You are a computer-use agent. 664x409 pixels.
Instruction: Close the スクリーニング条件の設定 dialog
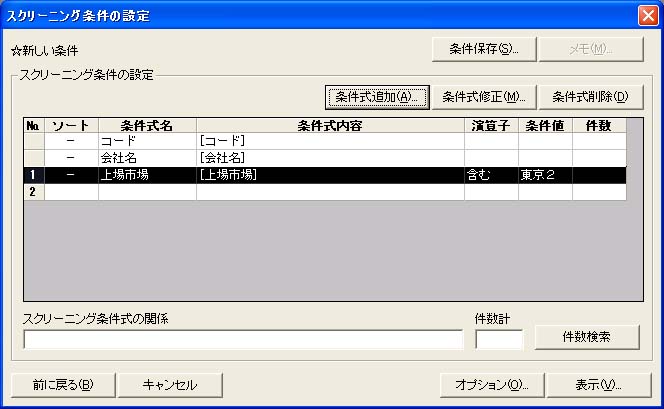647,15
